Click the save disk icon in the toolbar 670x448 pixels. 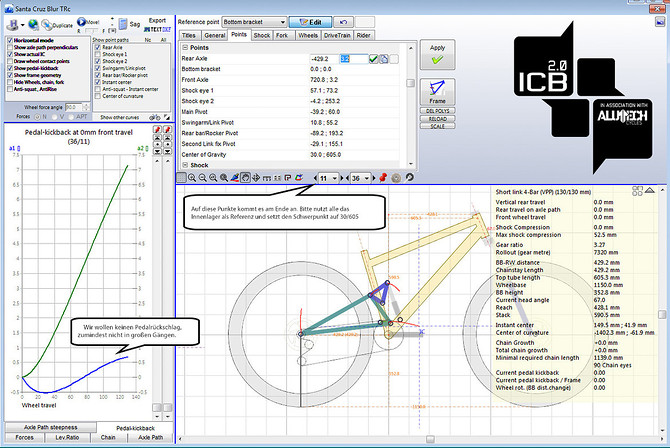tap(13, 25)
